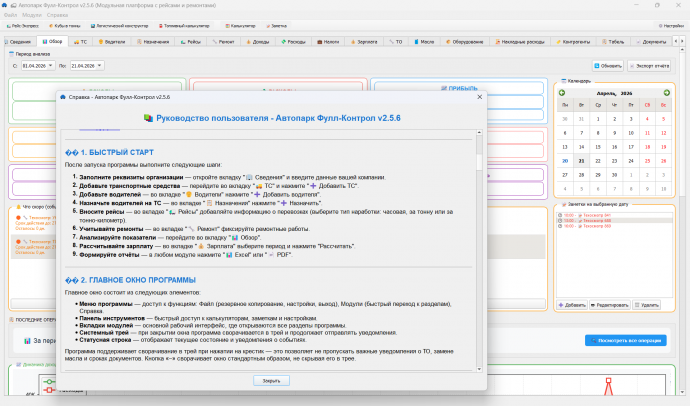
Task: Open the Справка menu
Action: tap(57, 15)
